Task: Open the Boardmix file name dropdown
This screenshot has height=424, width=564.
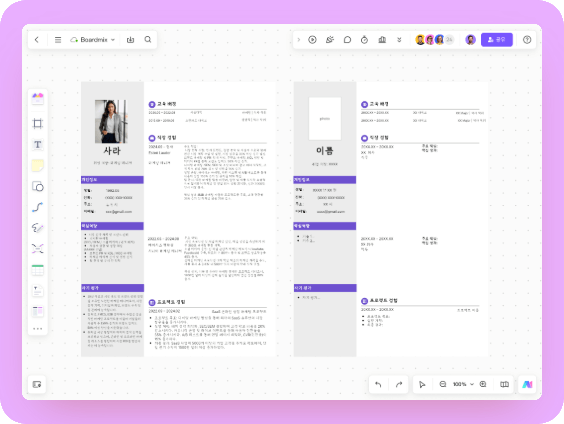Action: click(x=93, y=40)
